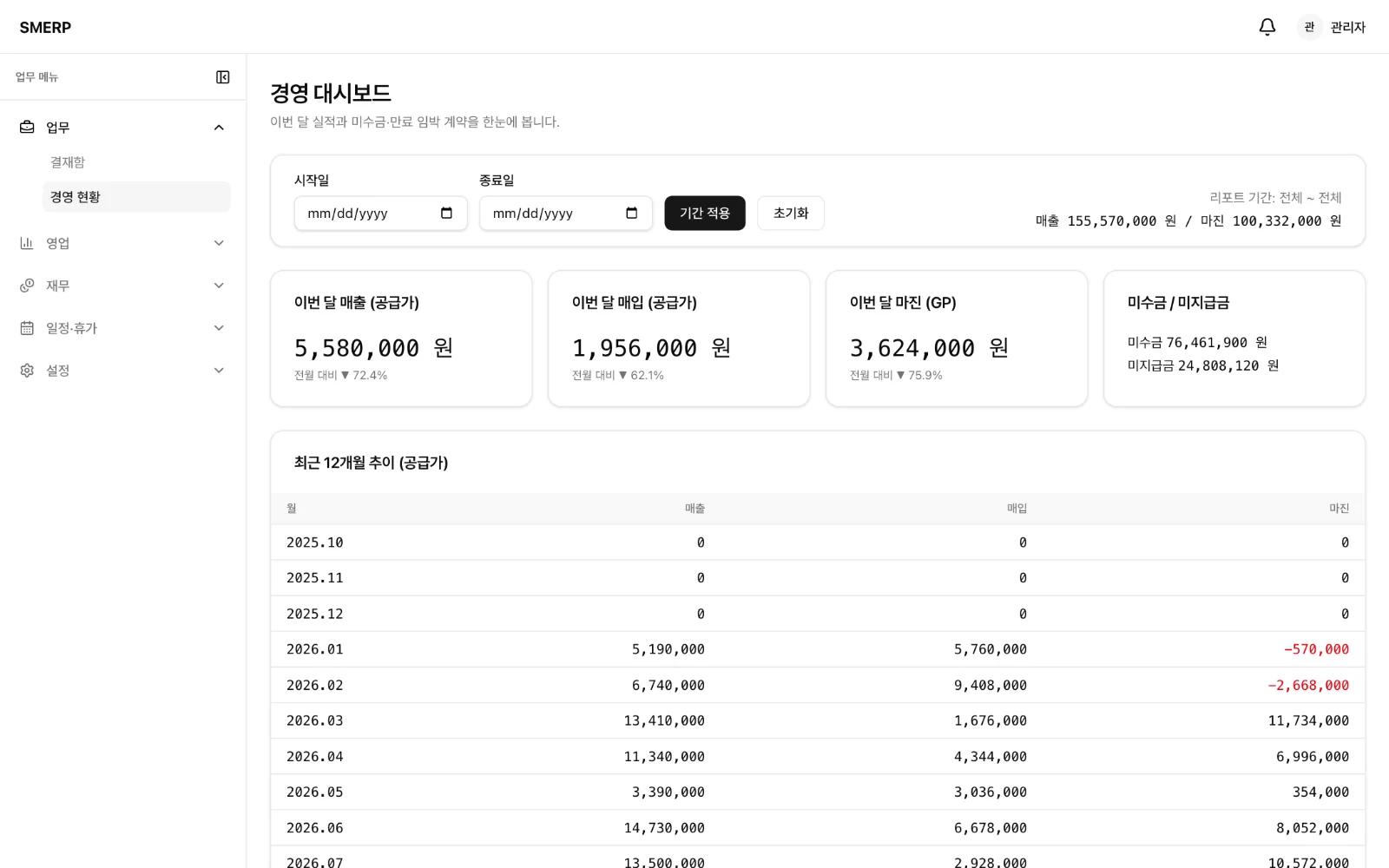
Task: Click the 업무 briefcase icon
Action: (27, 128)
